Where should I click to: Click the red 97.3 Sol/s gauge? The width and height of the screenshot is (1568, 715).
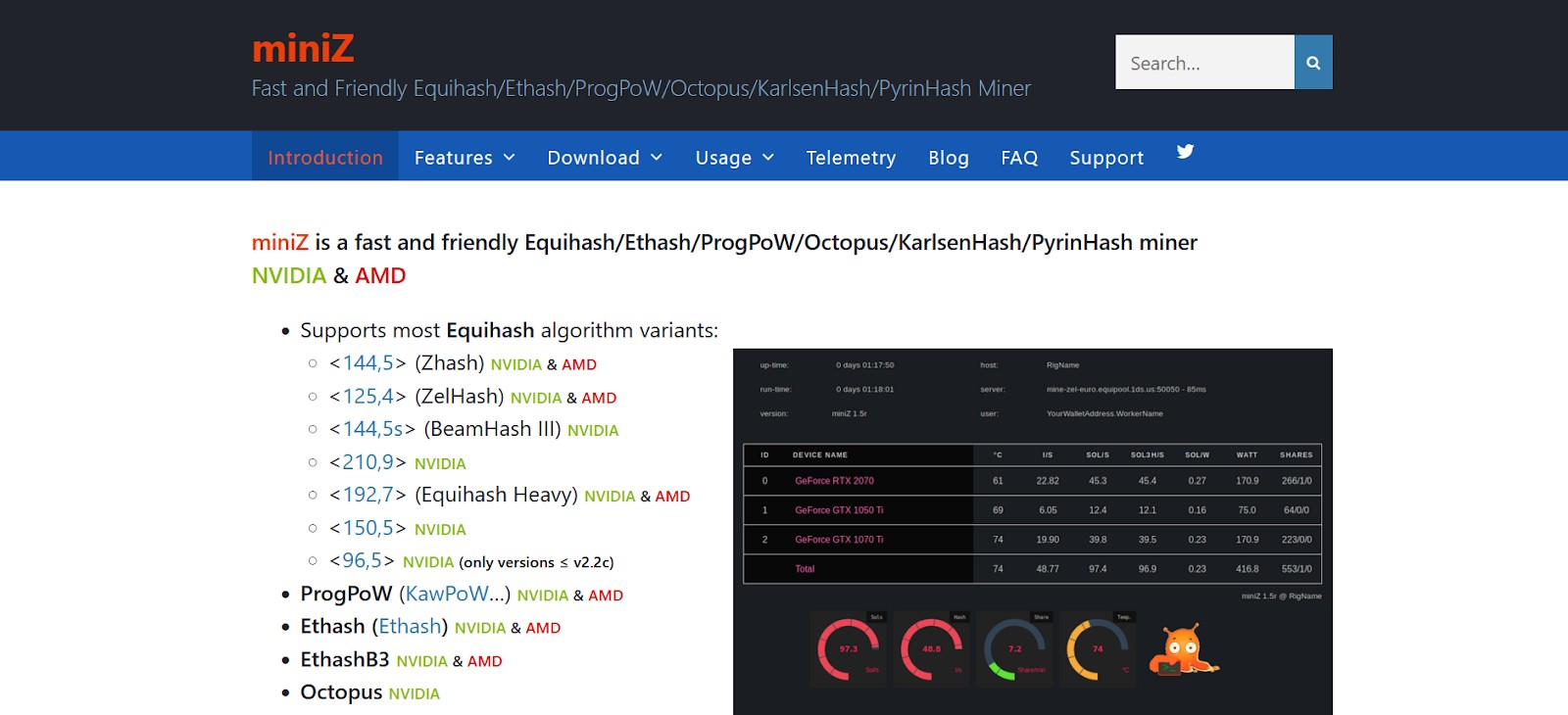849,648
